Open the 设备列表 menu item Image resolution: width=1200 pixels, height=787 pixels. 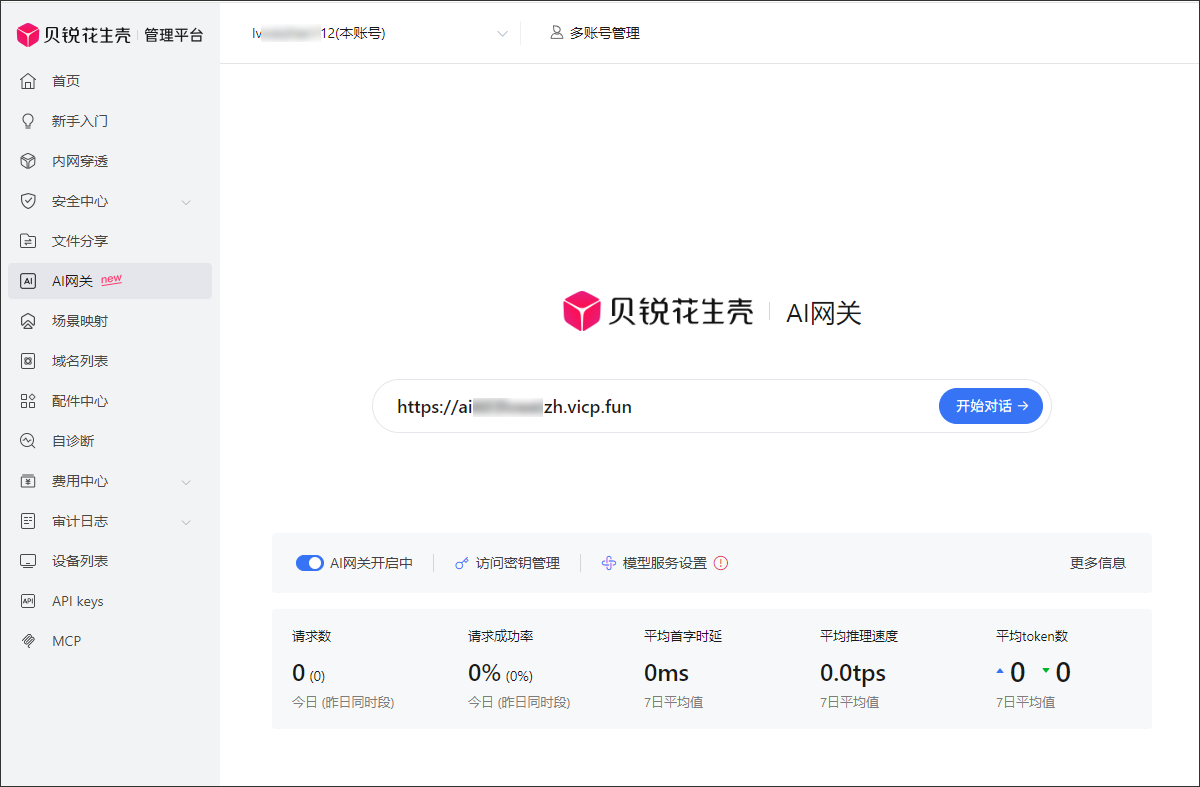pyautogui.click(x=110, y=561)
